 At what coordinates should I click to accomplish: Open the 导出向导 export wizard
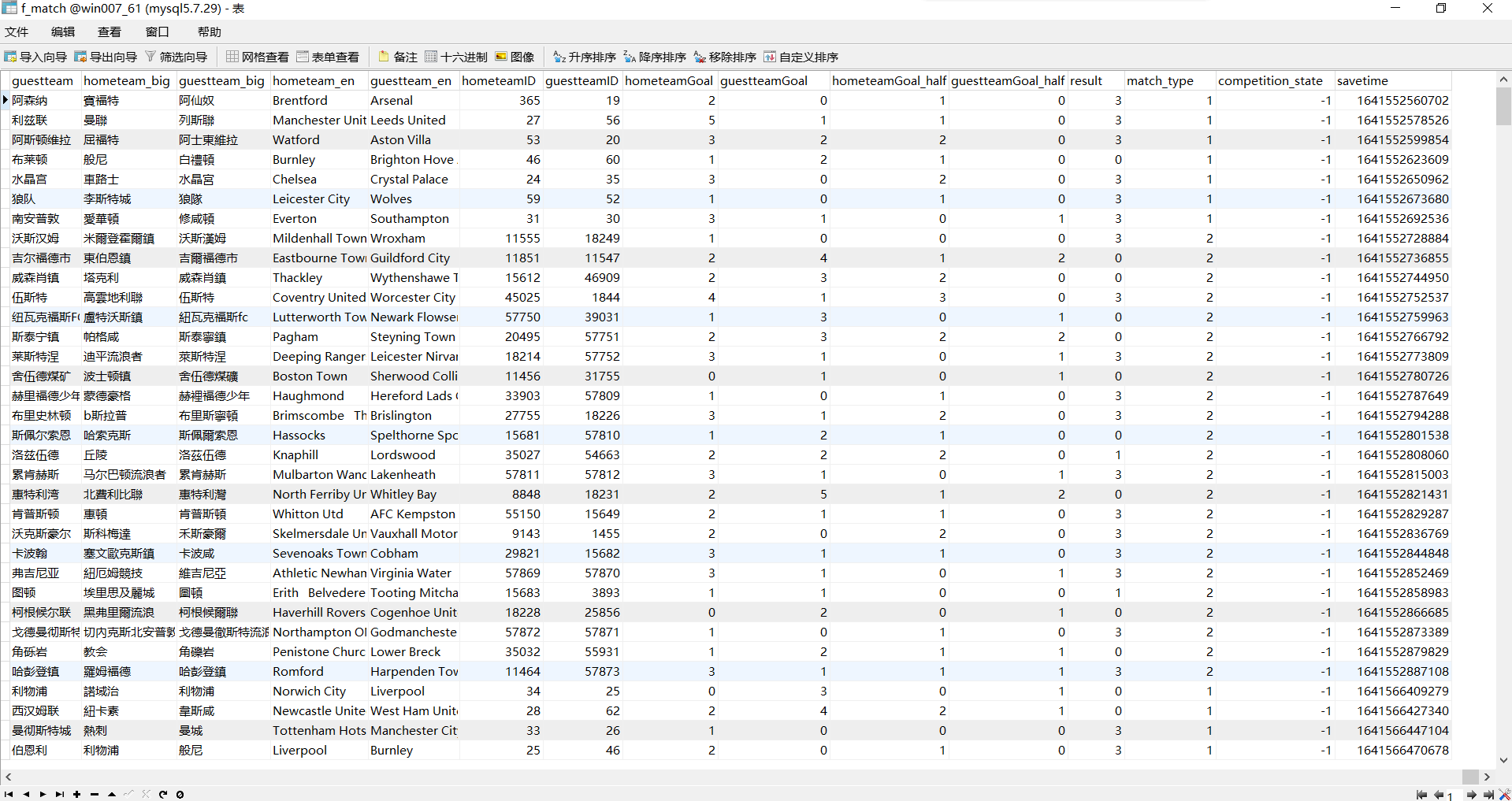106,57
